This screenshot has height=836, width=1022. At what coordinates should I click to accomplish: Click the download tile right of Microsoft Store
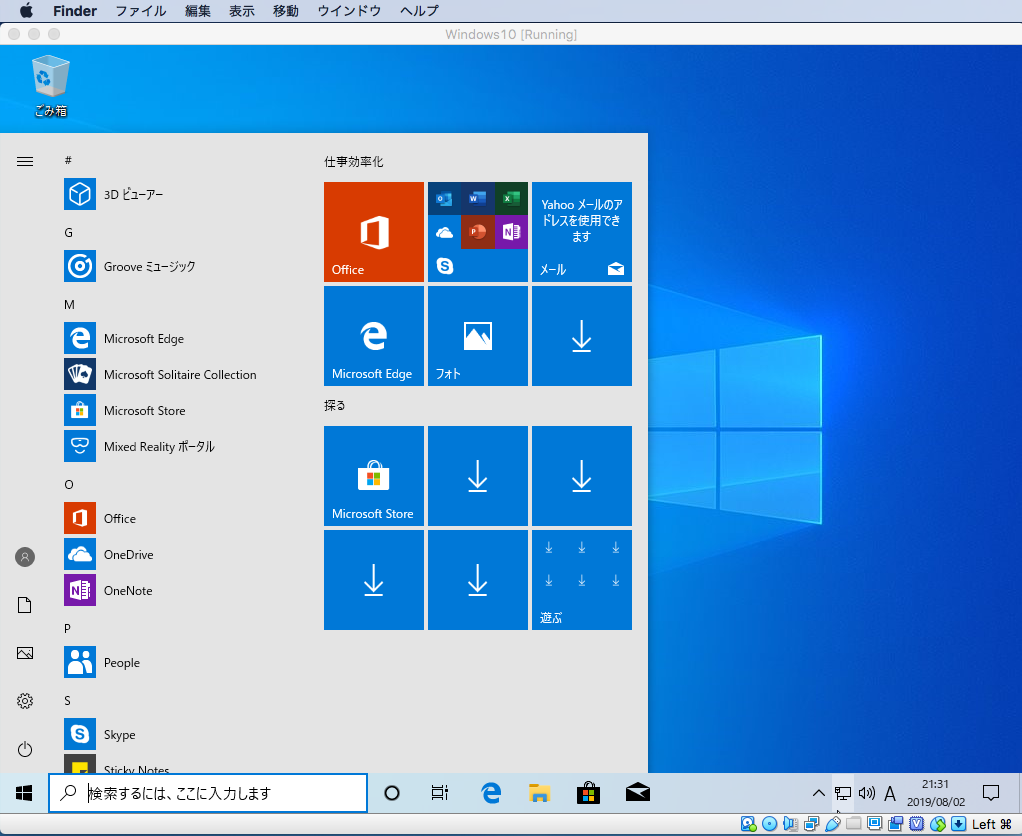point(478,476)
